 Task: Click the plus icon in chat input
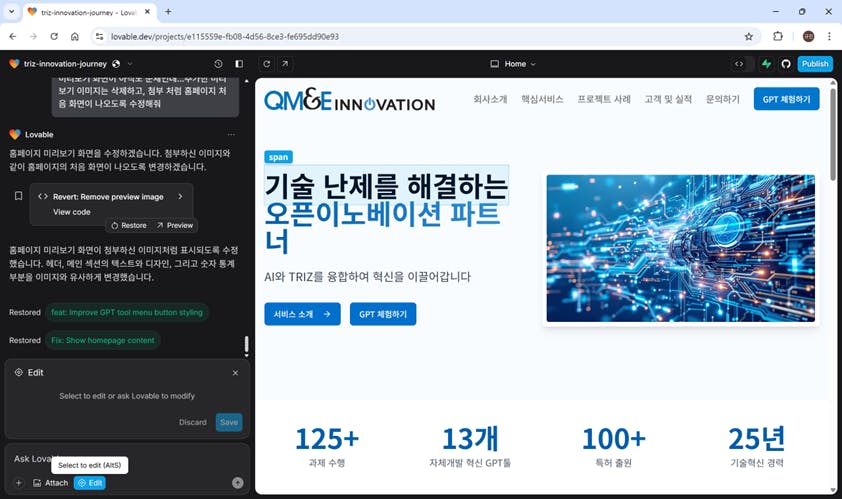point(19,483)
